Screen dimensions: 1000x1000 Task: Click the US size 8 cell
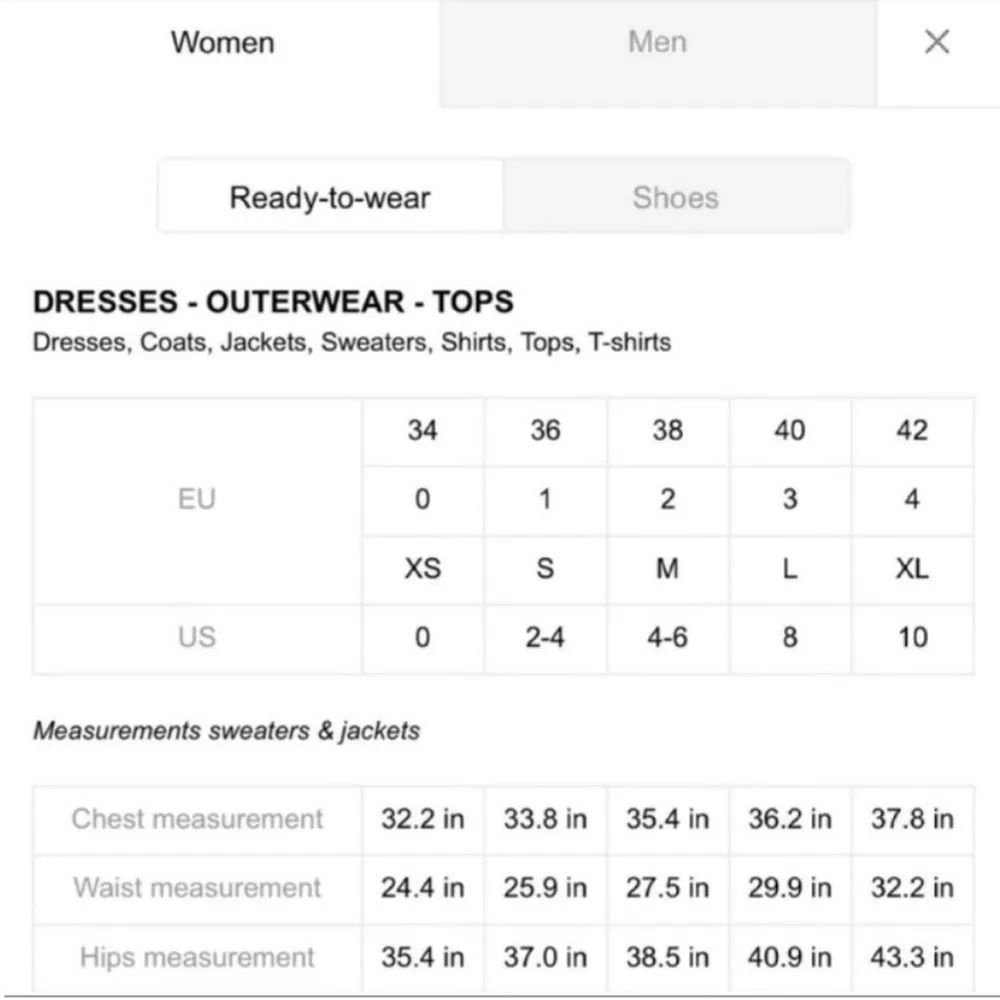790,637
